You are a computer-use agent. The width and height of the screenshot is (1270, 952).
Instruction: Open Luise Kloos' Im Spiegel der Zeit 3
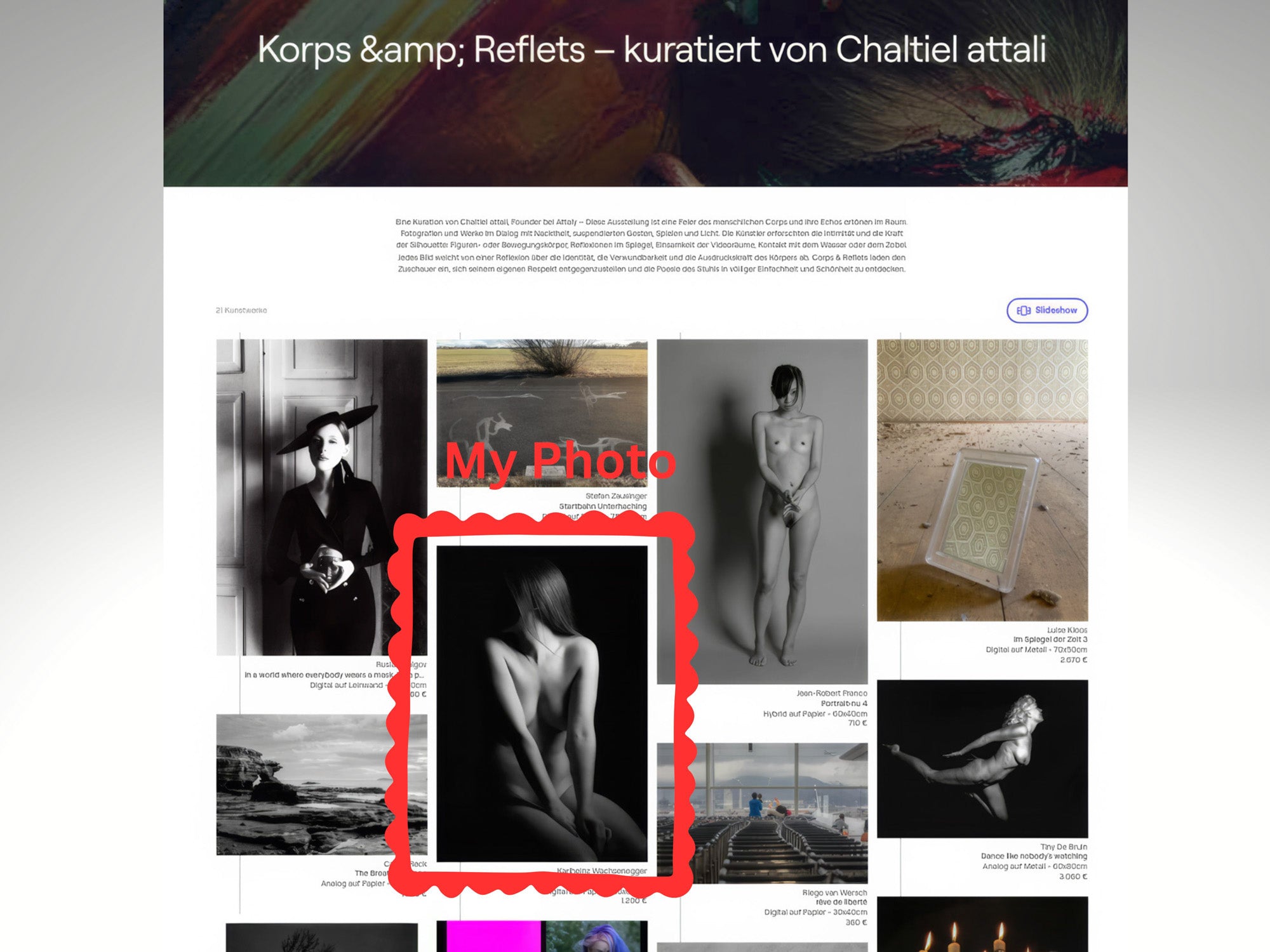(982, 480)
